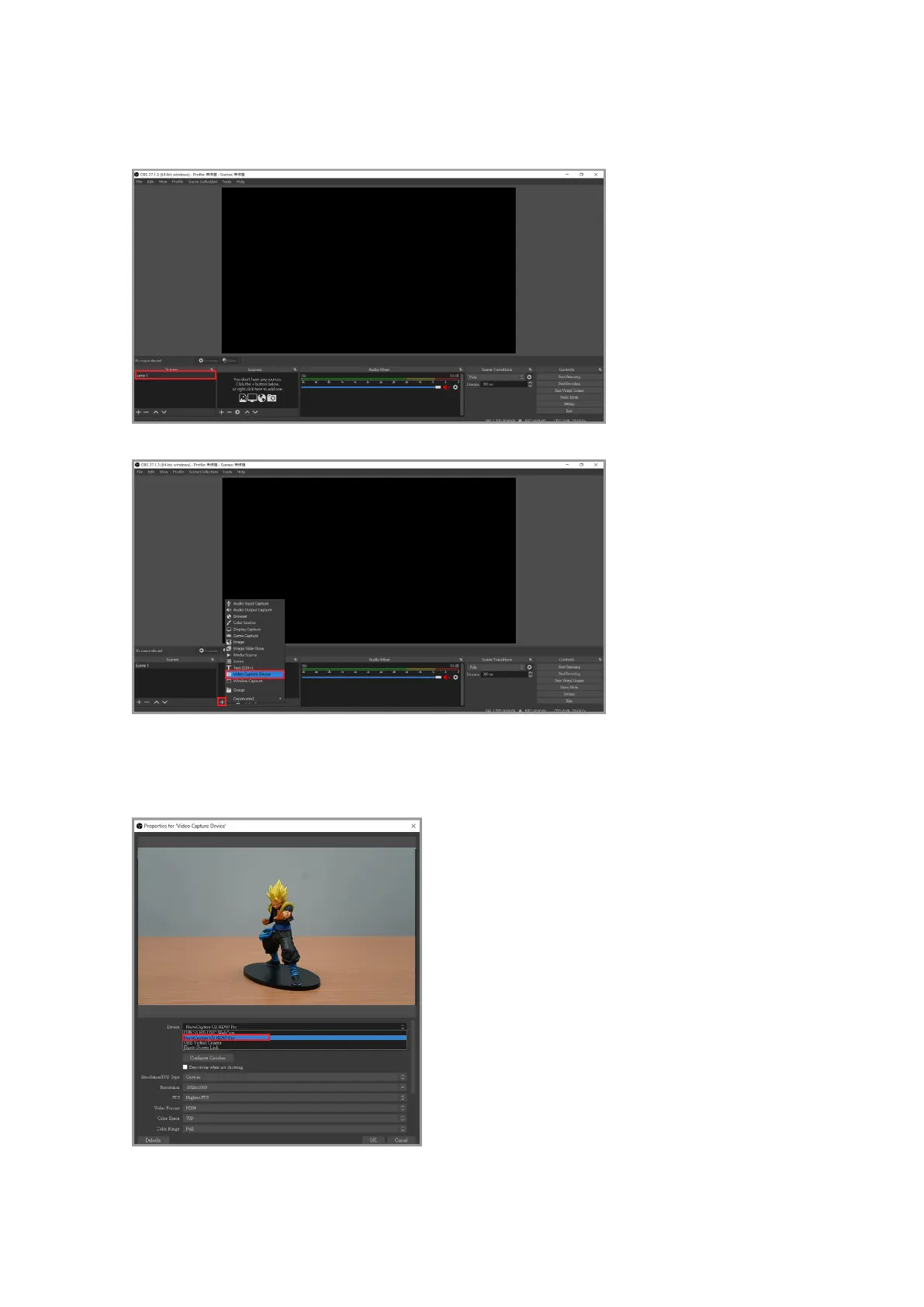Add a scene with plus in top OBS window
The height and width of the screenshot is (1307, 924).
tap(138, 412)
